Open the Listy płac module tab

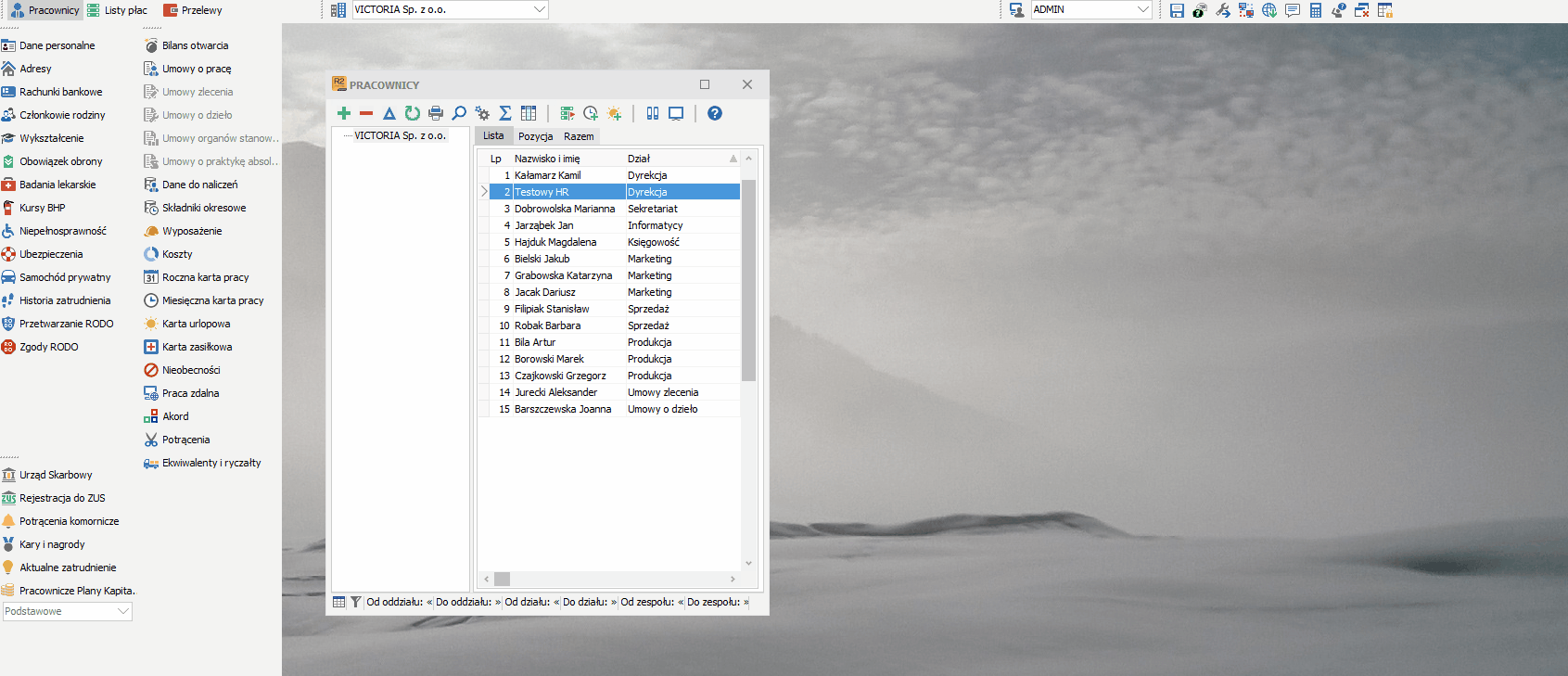[x=117, y=10]
